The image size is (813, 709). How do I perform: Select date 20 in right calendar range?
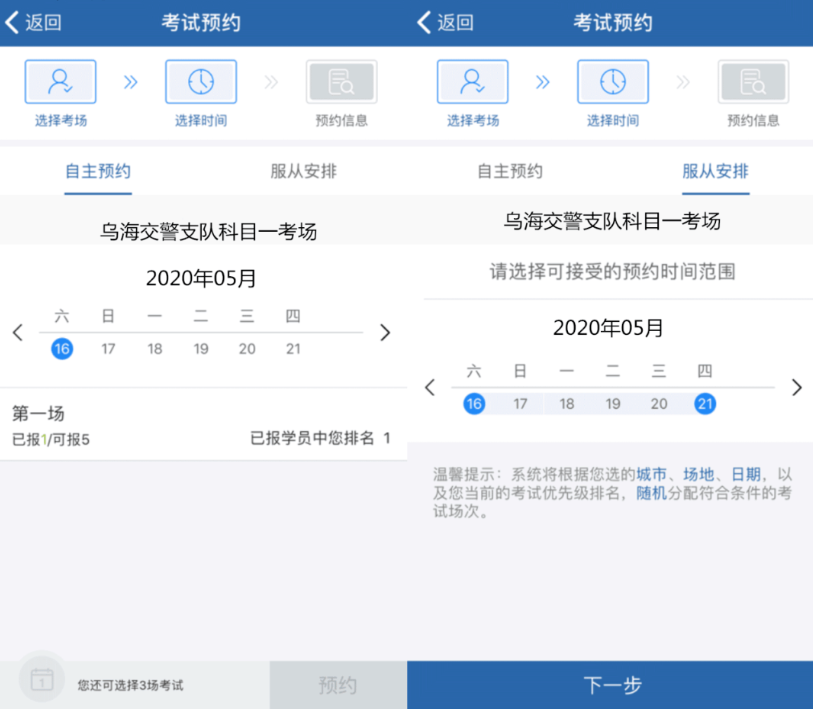660,404
